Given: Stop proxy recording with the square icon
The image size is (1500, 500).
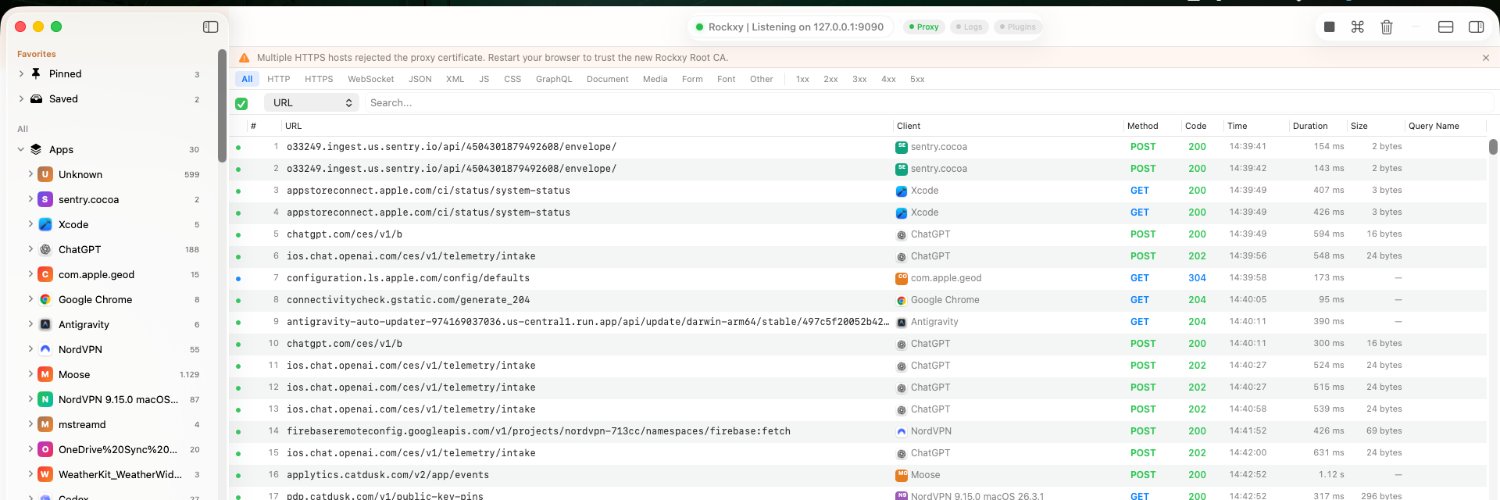Looking at the screenshot, I should pos(1329,27).
